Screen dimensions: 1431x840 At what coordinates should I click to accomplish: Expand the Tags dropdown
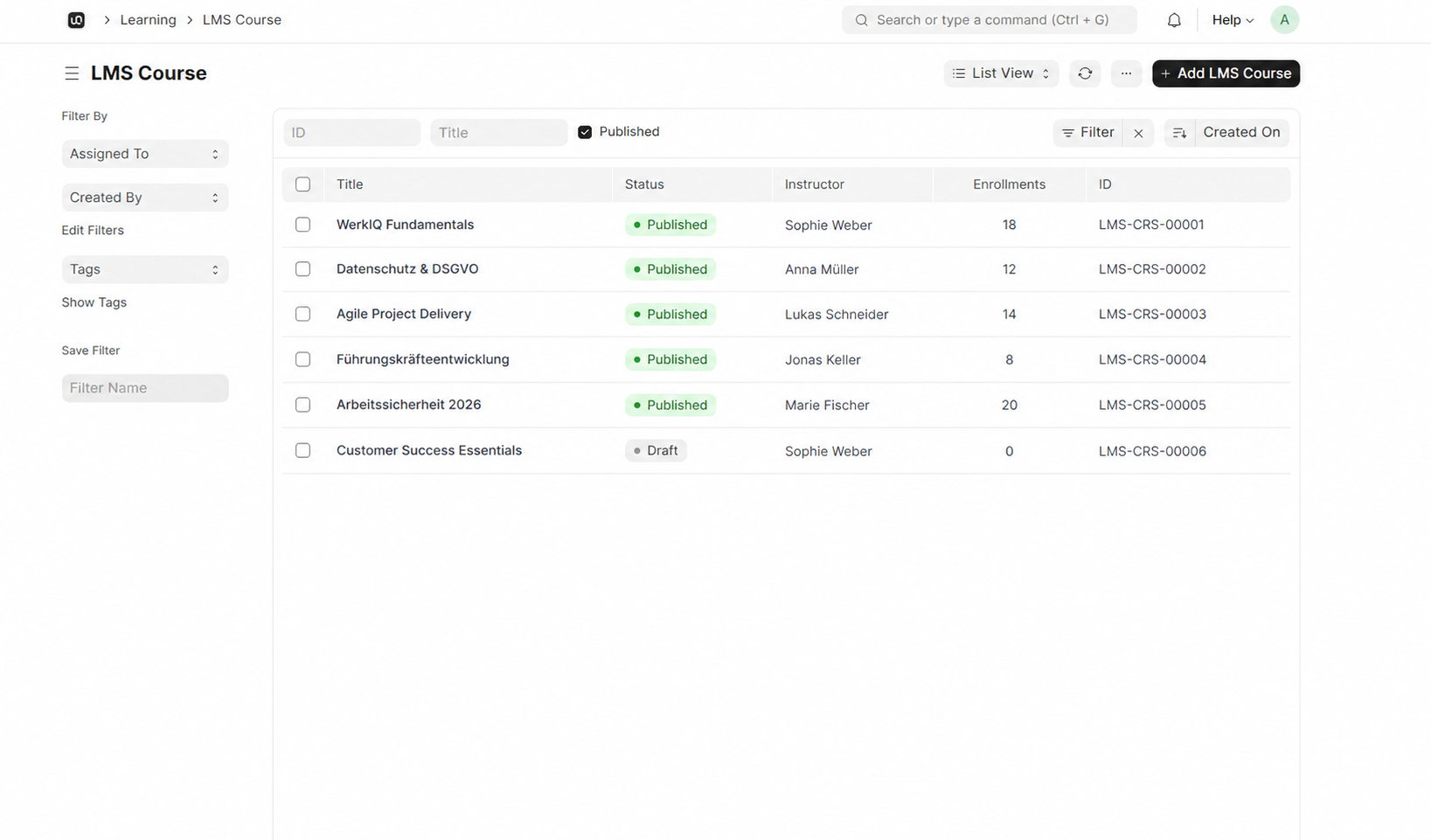click(145, 269)
